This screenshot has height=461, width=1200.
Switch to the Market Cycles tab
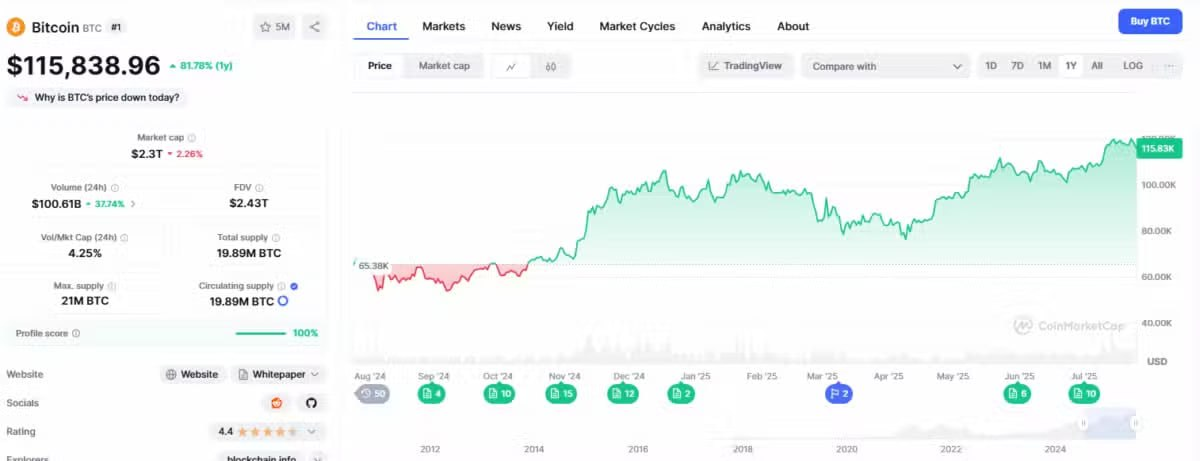point(637,26)
